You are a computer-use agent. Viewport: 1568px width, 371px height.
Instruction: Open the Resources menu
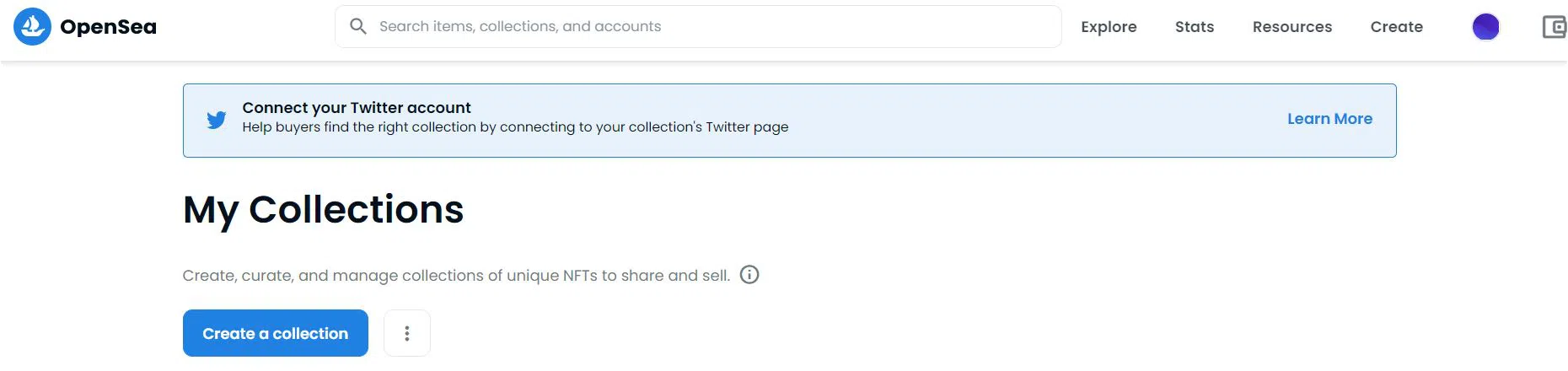[x=1291, y=27]
